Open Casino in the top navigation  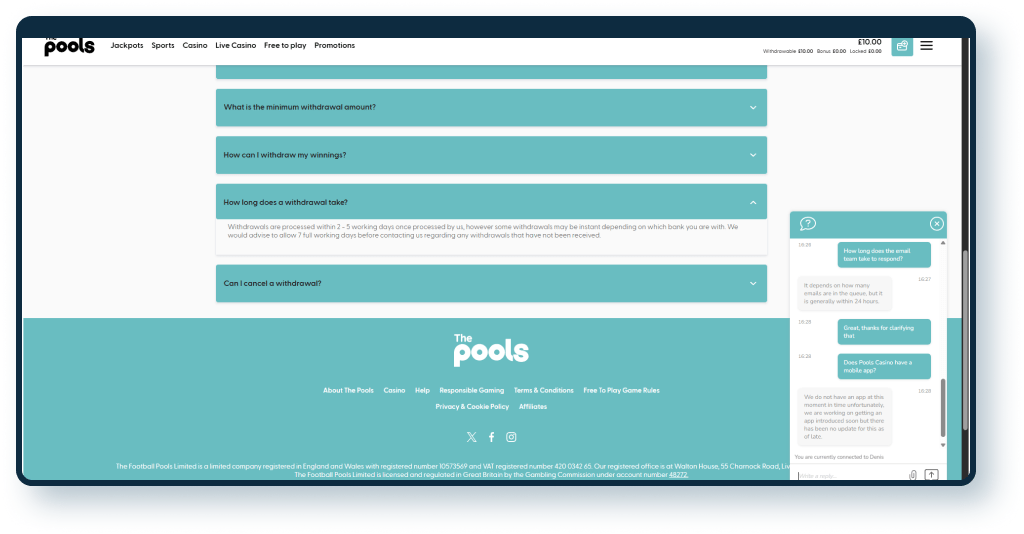(x=195, y=46)
